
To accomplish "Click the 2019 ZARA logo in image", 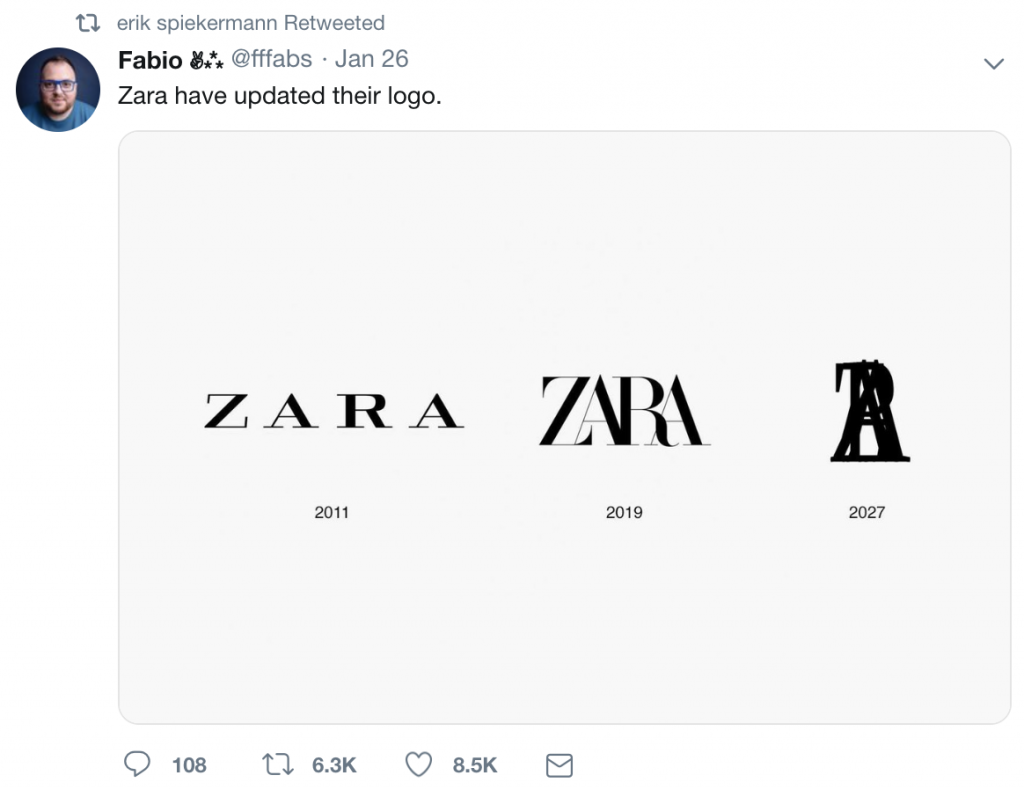I will click(624, 411).
